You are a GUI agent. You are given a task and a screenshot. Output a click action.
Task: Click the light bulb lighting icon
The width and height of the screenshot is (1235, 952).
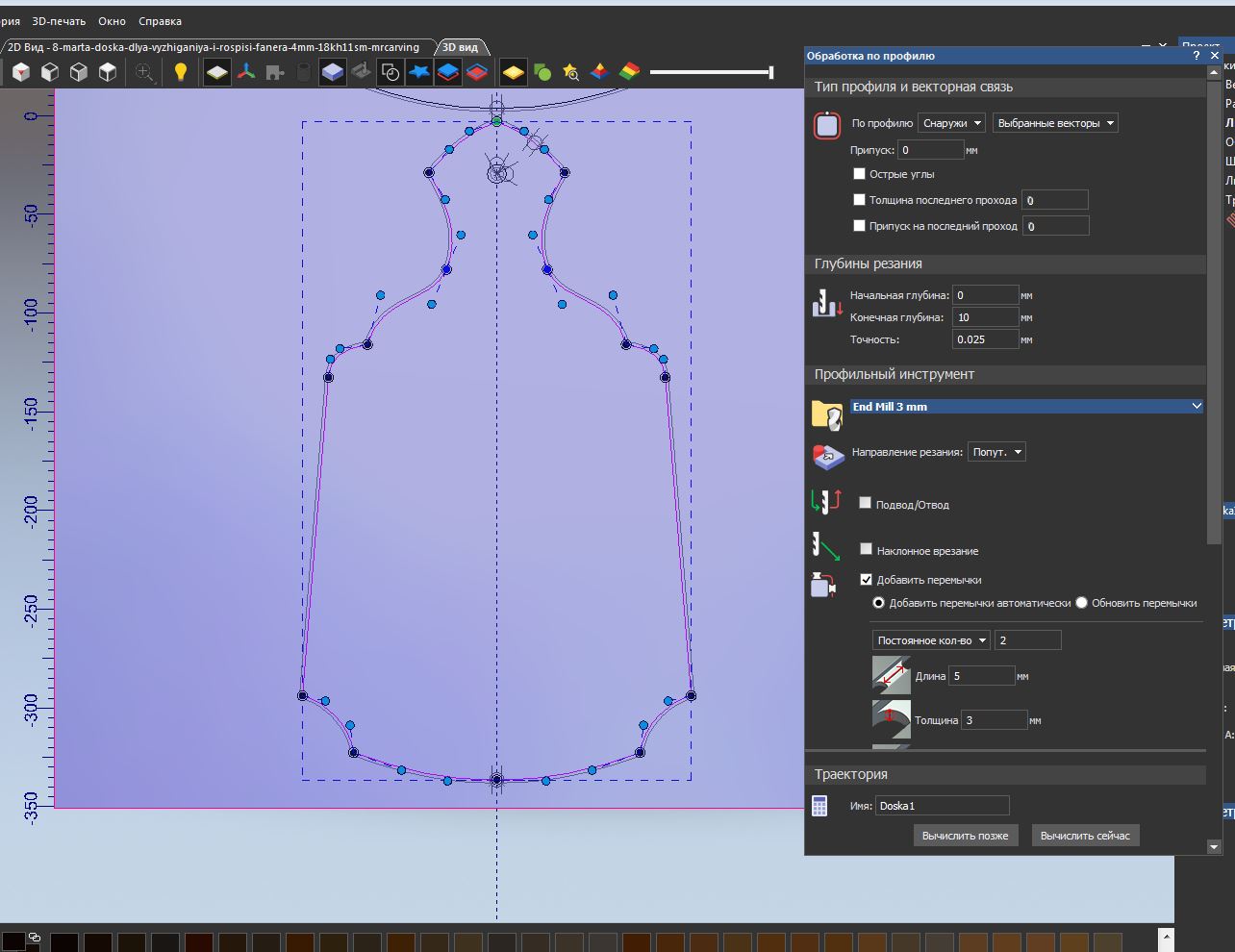pos(180,72)
